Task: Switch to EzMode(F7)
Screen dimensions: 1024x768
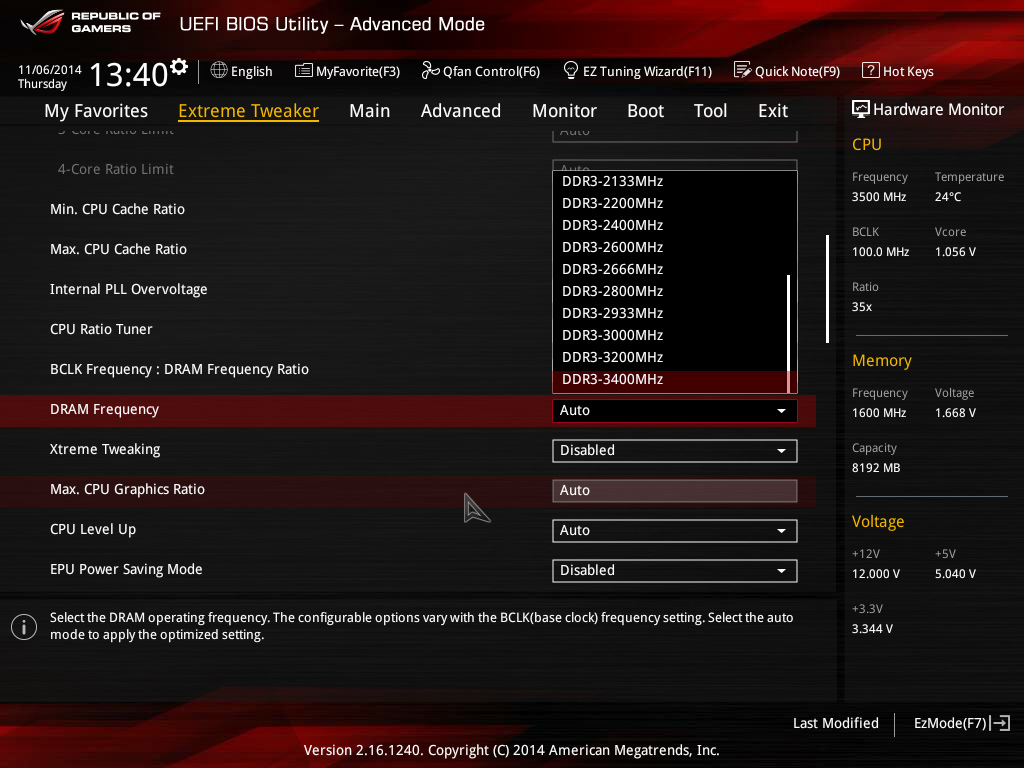Action: click(x=961, y=723)
